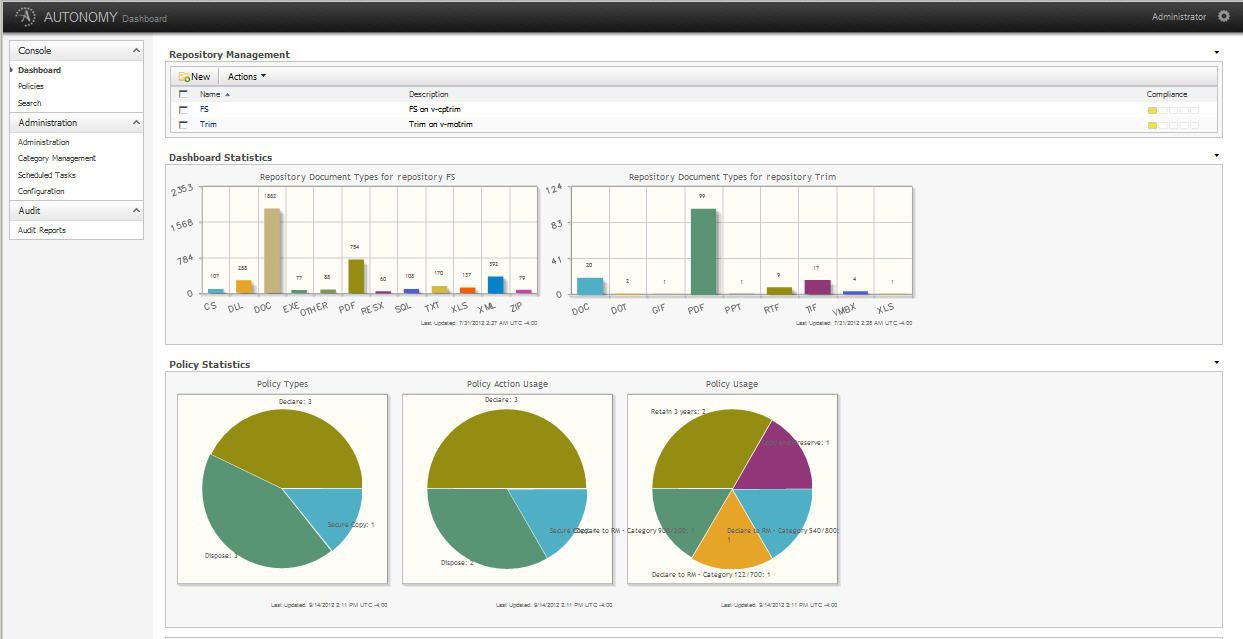Click the FS compliance indicator
Screen dimensions: 1243x639
click(x=1172, y=110)
